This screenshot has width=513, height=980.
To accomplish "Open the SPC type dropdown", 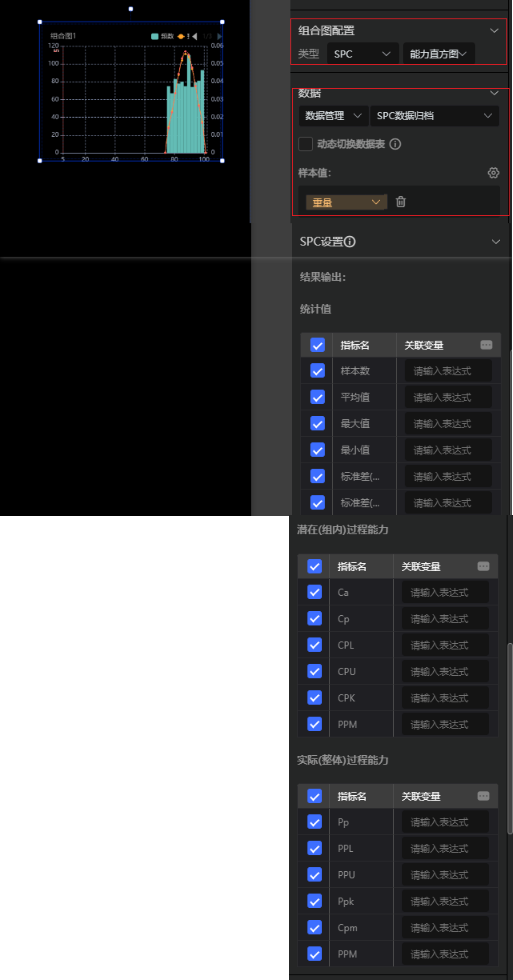I will 362,54.
